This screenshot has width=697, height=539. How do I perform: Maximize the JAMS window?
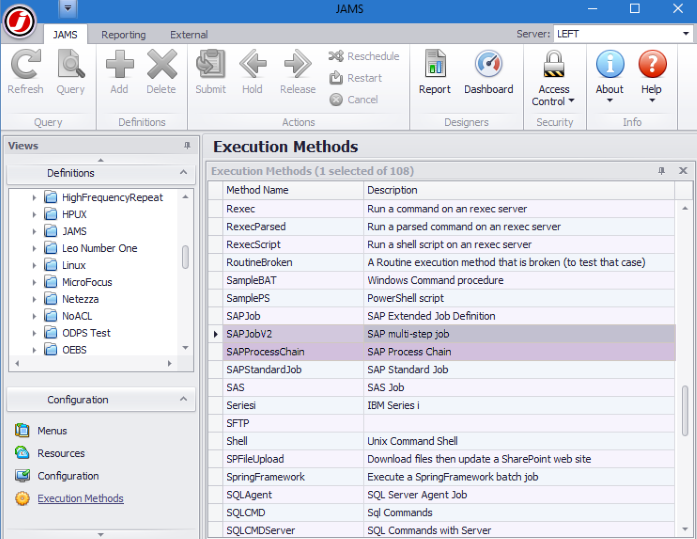[x=635, y=8]
